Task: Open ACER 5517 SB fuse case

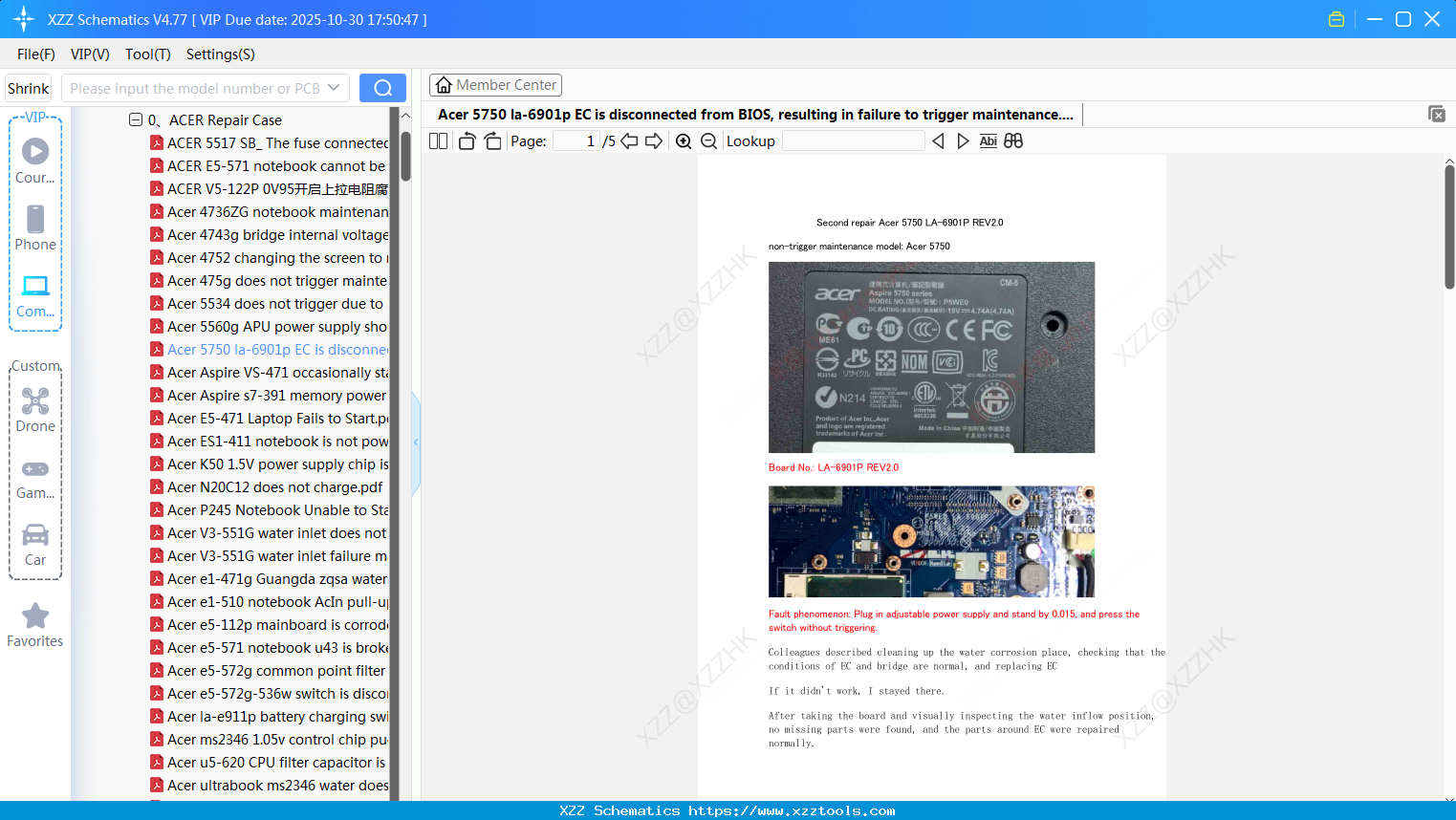Action: pyautogui.click(x=270, y=142)
